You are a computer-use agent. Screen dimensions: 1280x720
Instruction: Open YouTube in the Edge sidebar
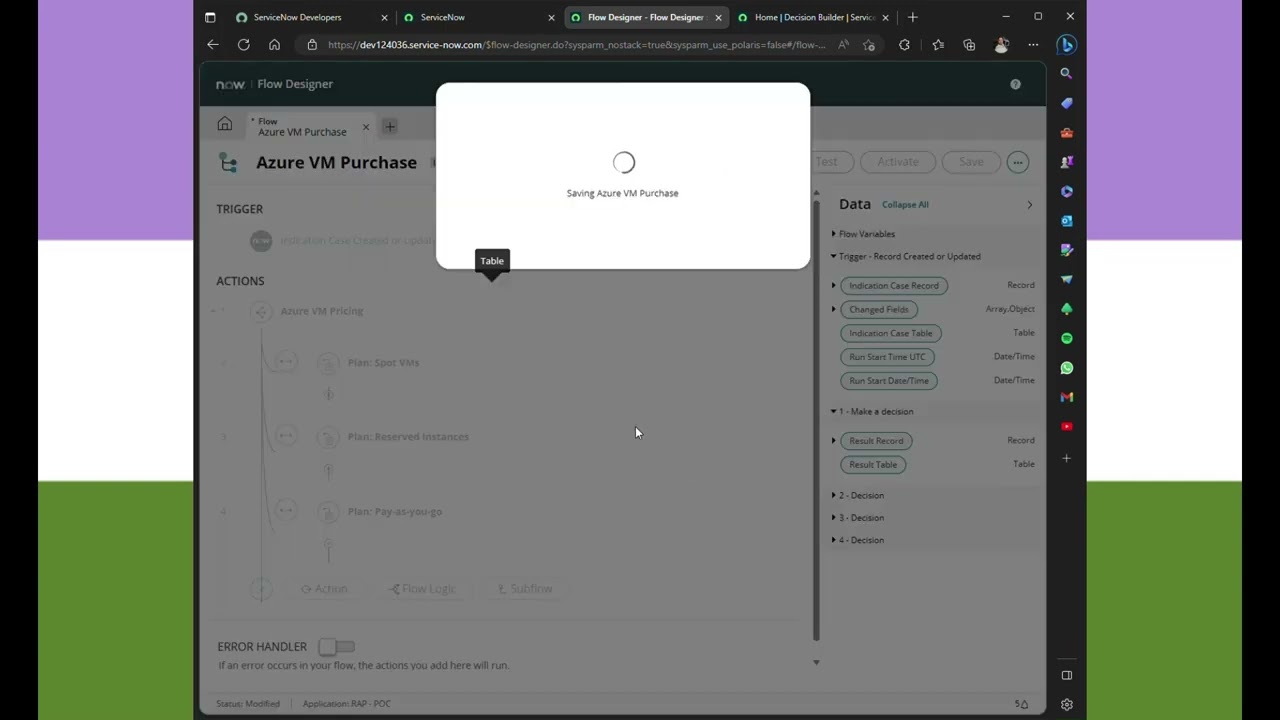[x=1066, y=426]
